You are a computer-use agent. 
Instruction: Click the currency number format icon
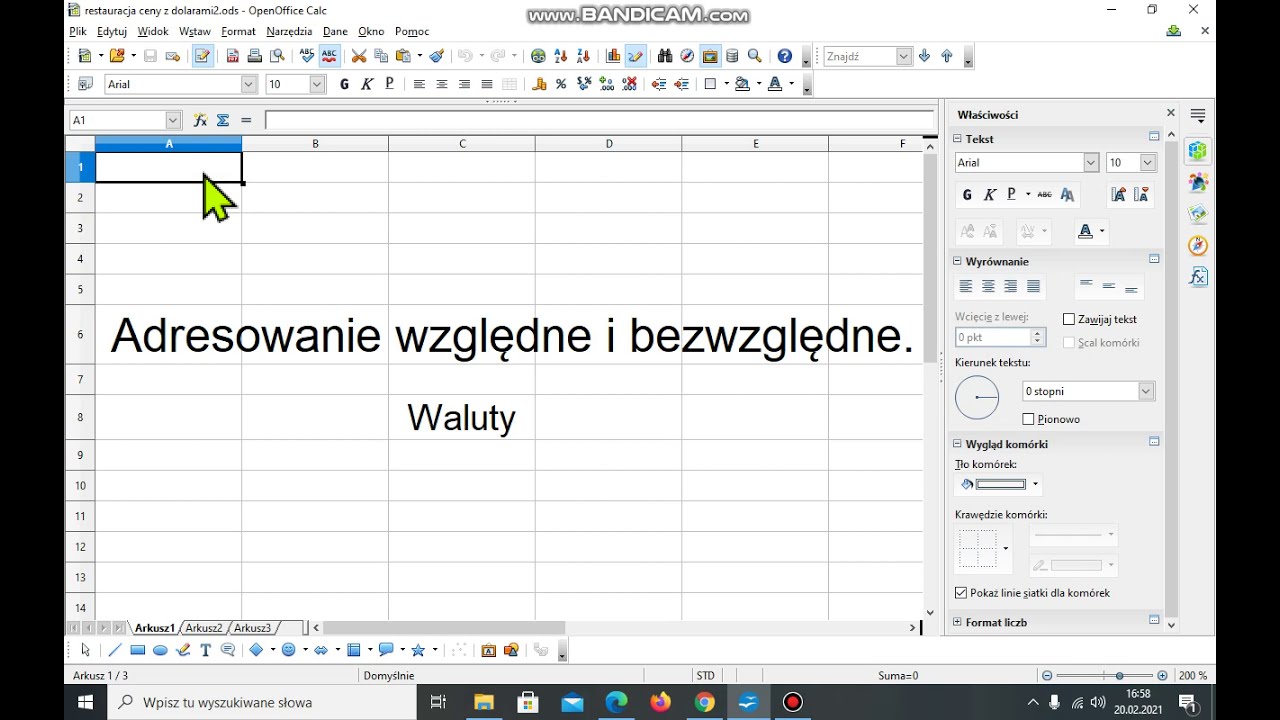click(539, 84)
